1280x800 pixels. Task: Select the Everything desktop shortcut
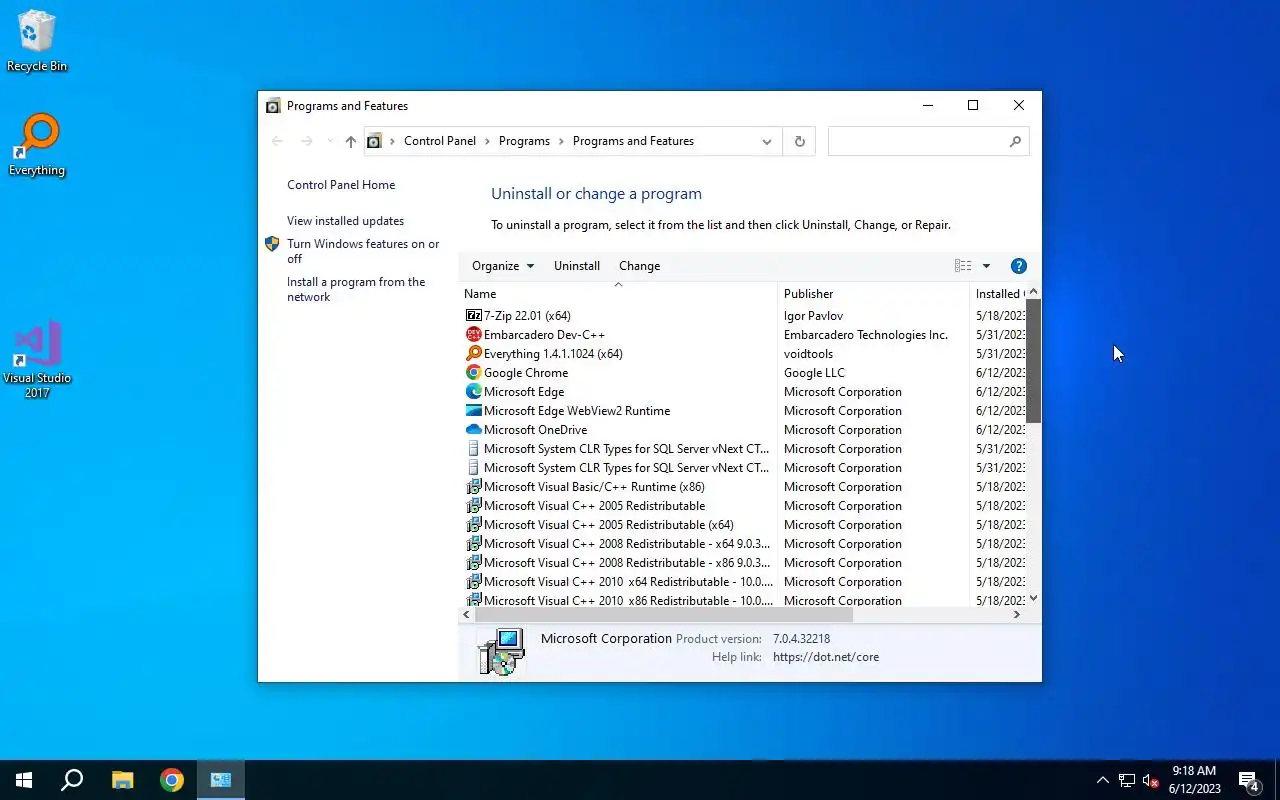point(37,145)
